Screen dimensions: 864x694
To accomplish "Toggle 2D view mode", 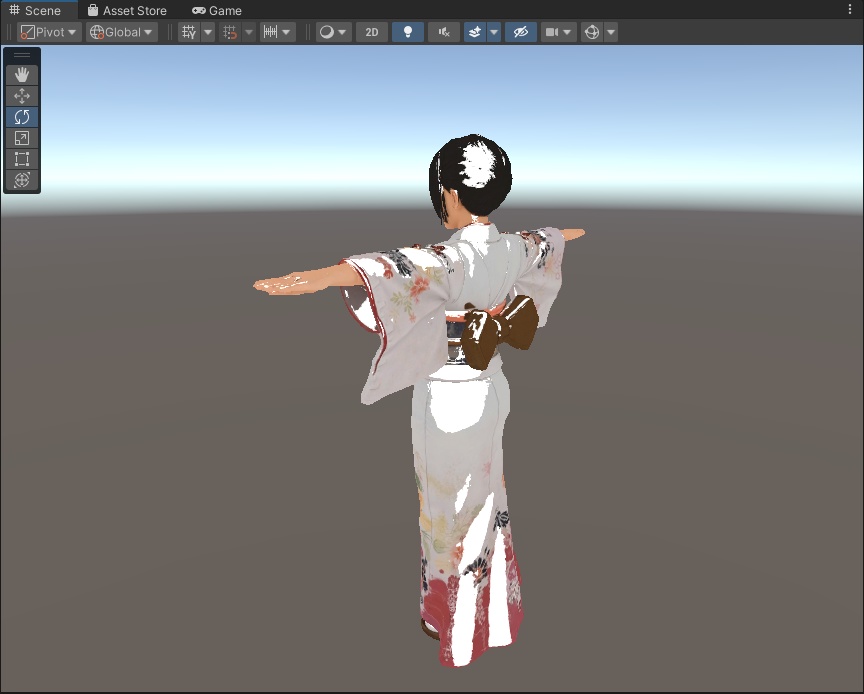I will [371, 31].
